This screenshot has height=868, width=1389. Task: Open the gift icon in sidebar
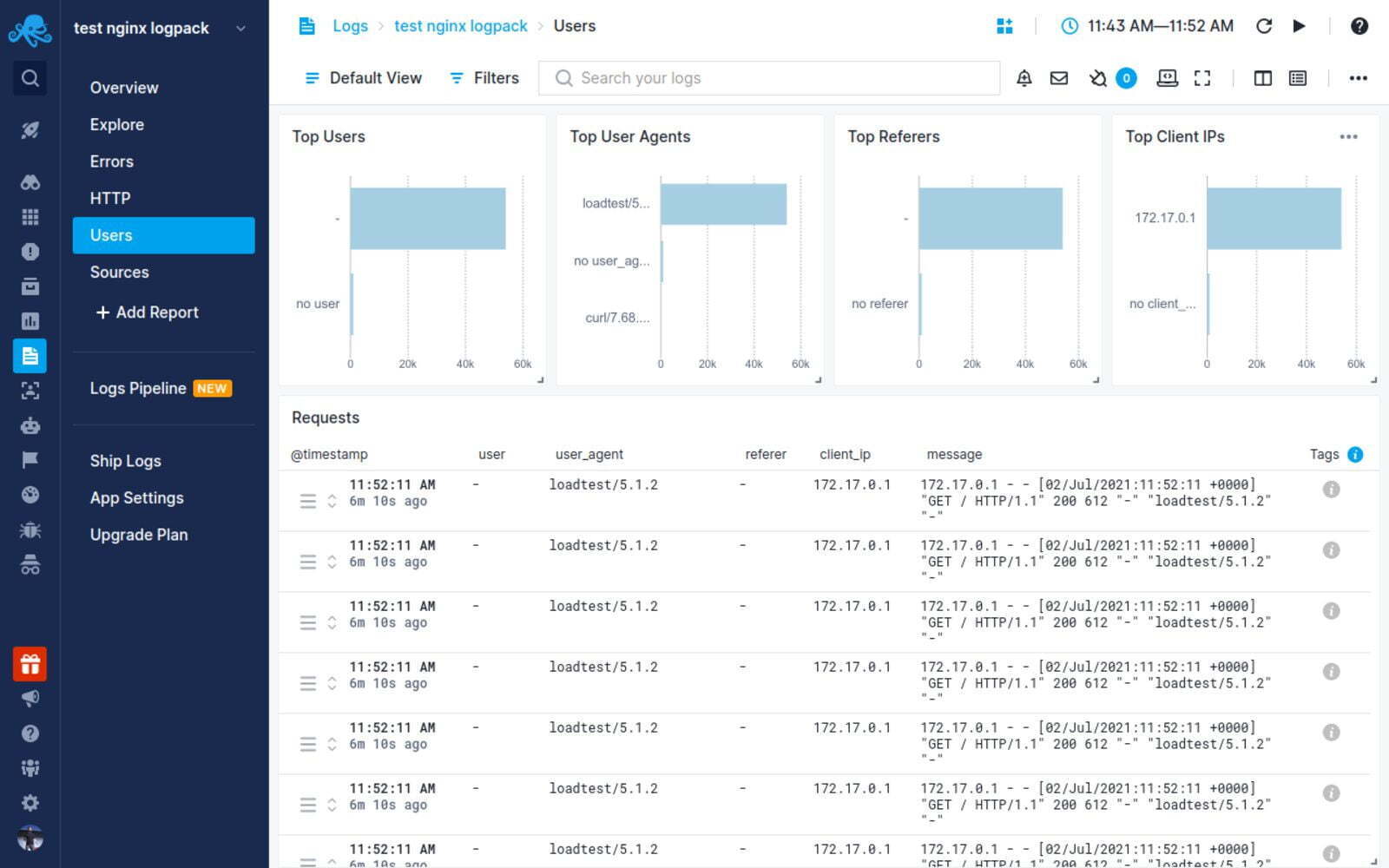(30, 665)
